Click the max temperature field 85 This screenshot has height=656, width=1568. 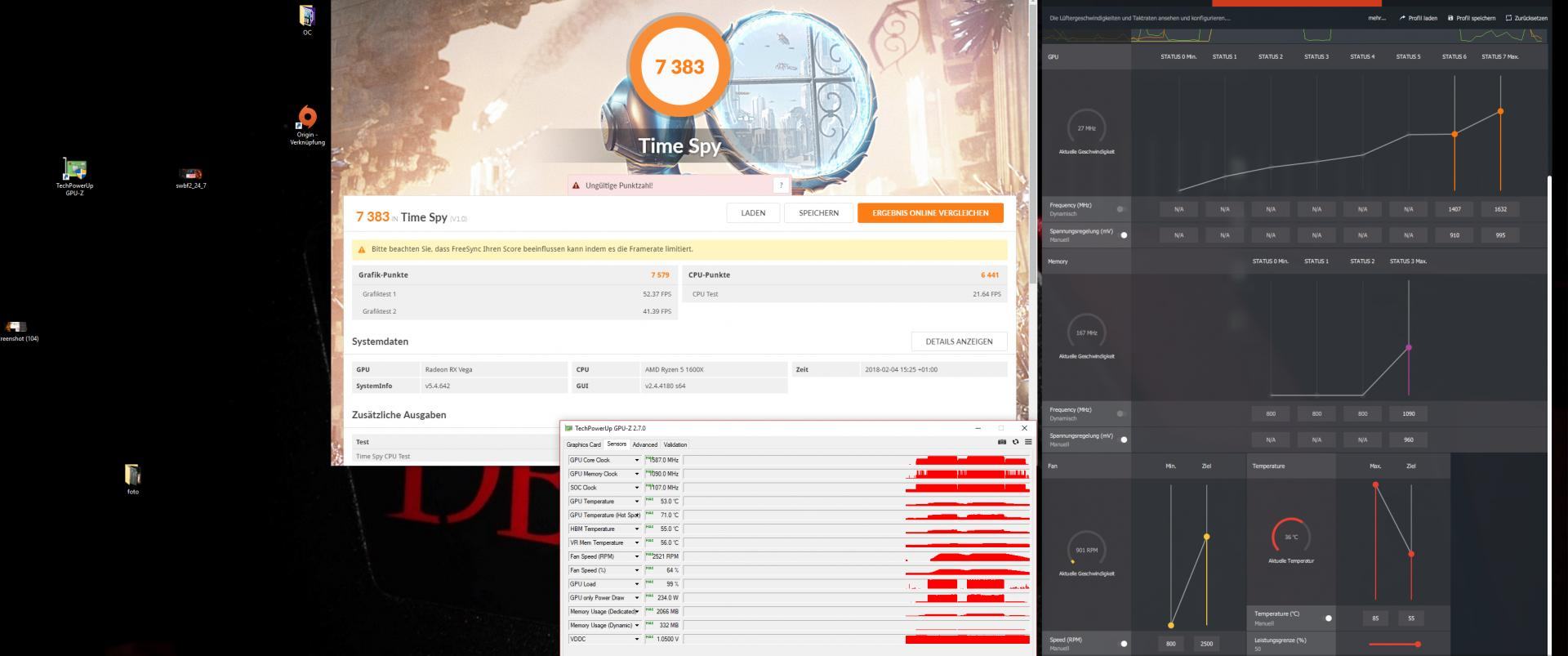(x=1375, y=618)
